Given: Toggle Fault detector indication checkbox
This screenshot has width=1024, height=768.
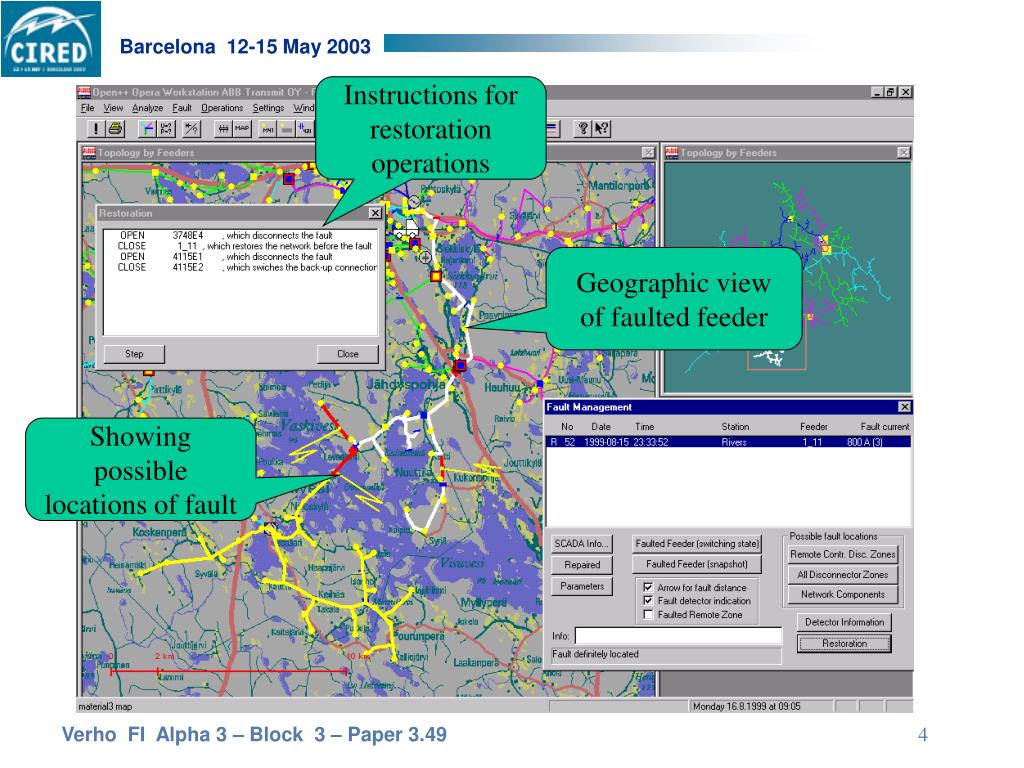Looking at the screenshot, I should click(648, 600).
